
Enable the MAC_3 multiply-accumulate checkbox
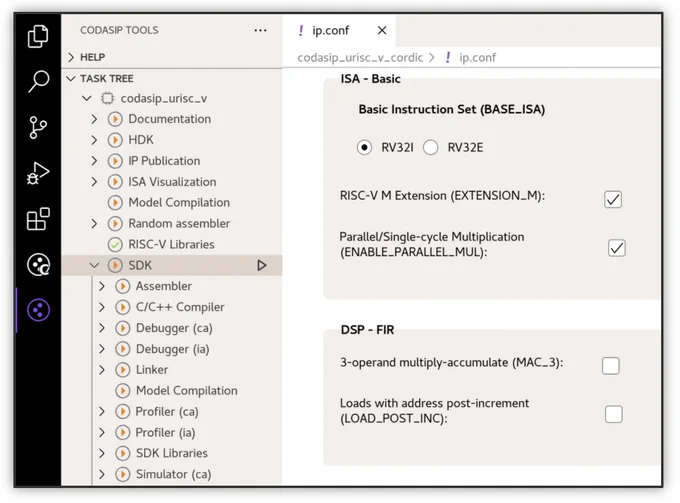tap(611, 366)
